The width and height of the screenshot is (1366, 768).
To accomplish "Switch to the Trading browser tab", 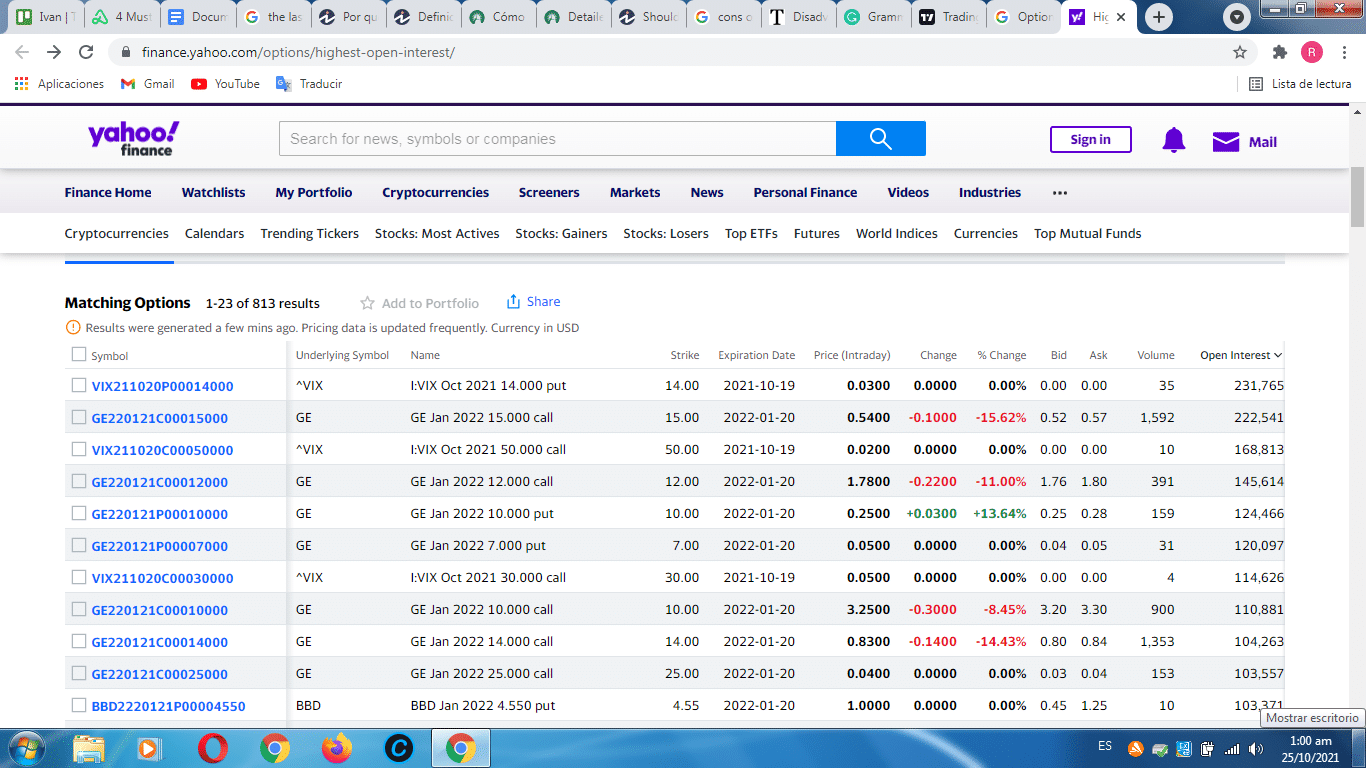I will pos(948,17).
